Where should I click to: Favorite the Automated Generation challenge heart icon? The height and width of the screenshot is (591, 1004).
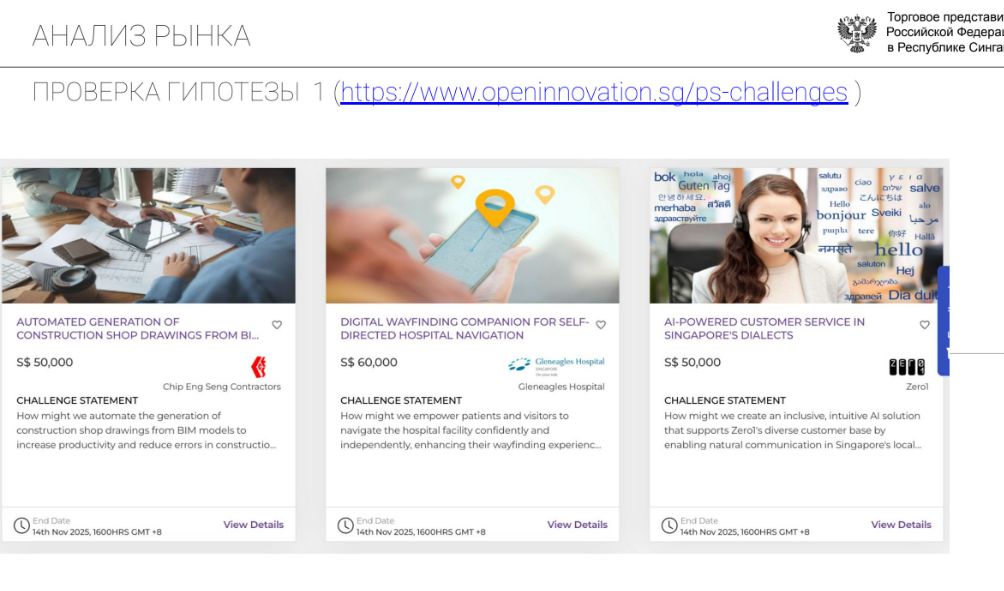[277, 325]
